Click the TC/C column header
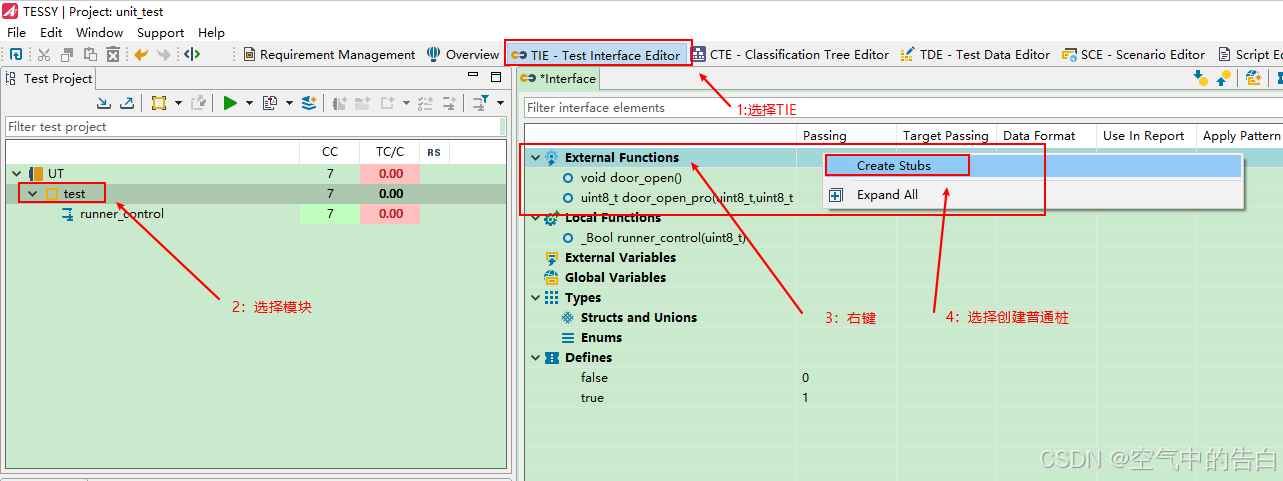Screen dimensions: 1283x481 click(390, 152)
